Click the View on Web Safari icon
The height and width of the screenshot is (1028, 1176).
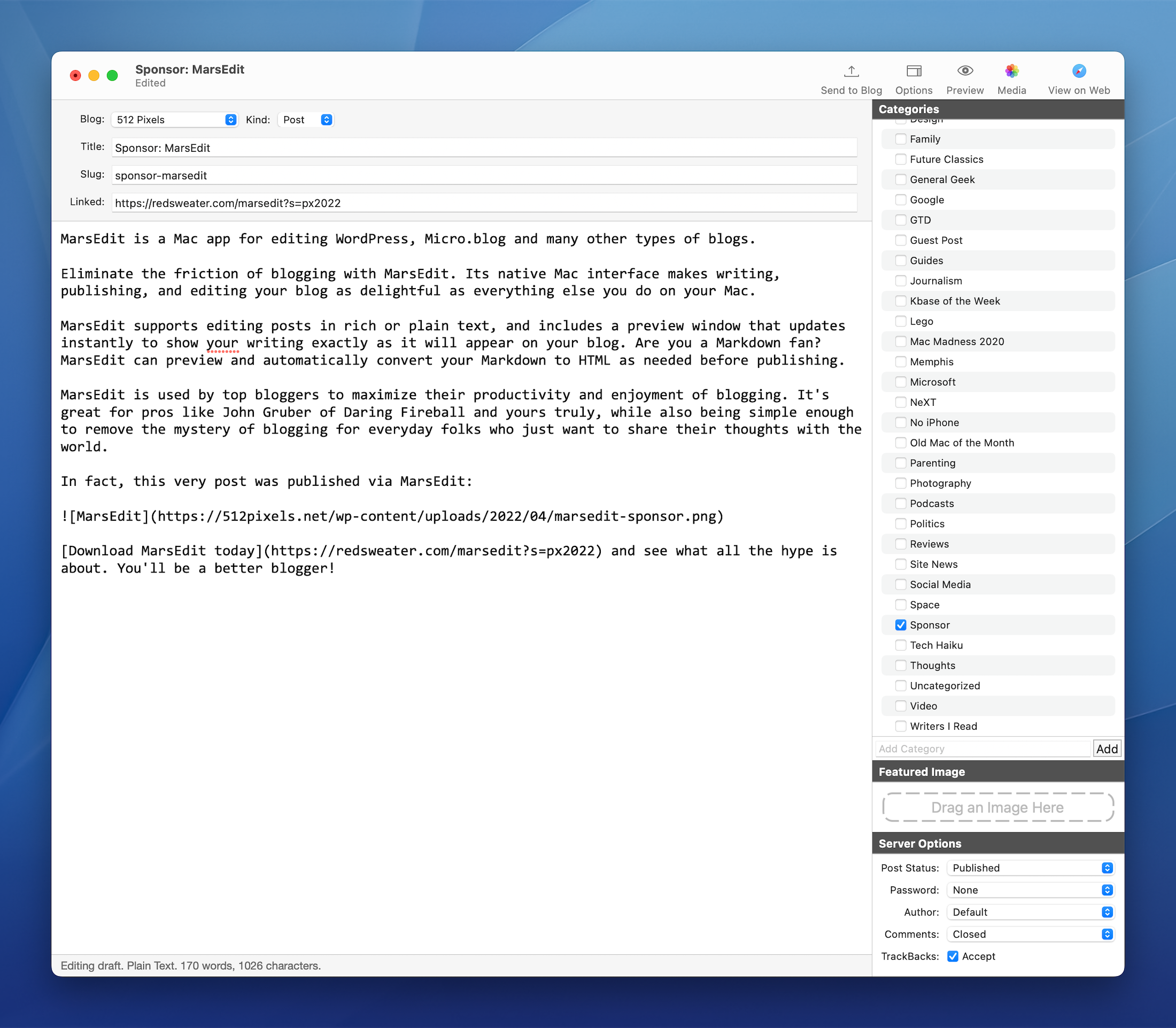[x=1079, y=71]
